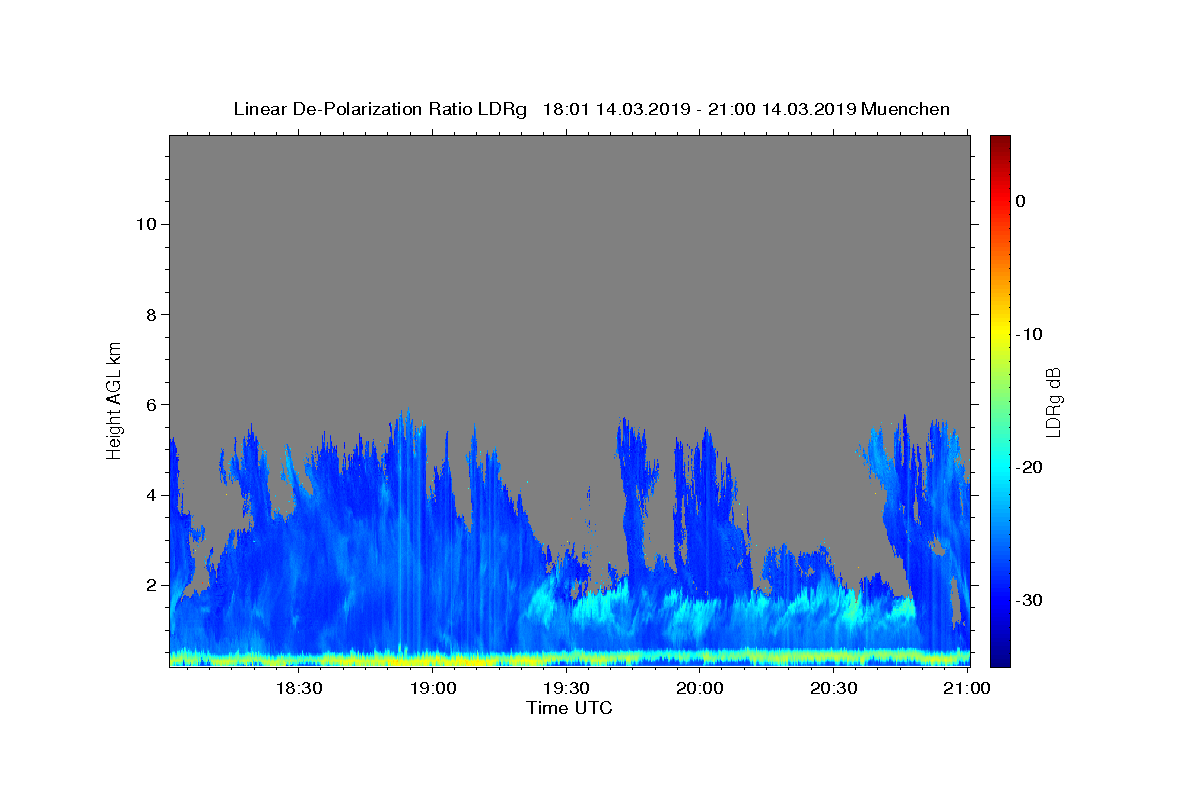Click the colorbar value -20
The image size is (1200, 800).
click(x=1029, y=467)
